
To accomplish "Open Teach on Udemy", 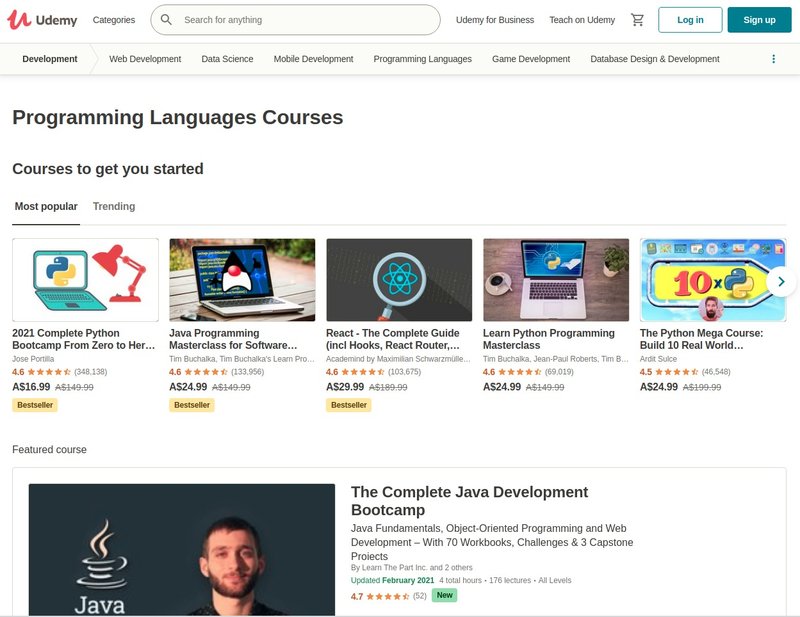I will 582,20.
